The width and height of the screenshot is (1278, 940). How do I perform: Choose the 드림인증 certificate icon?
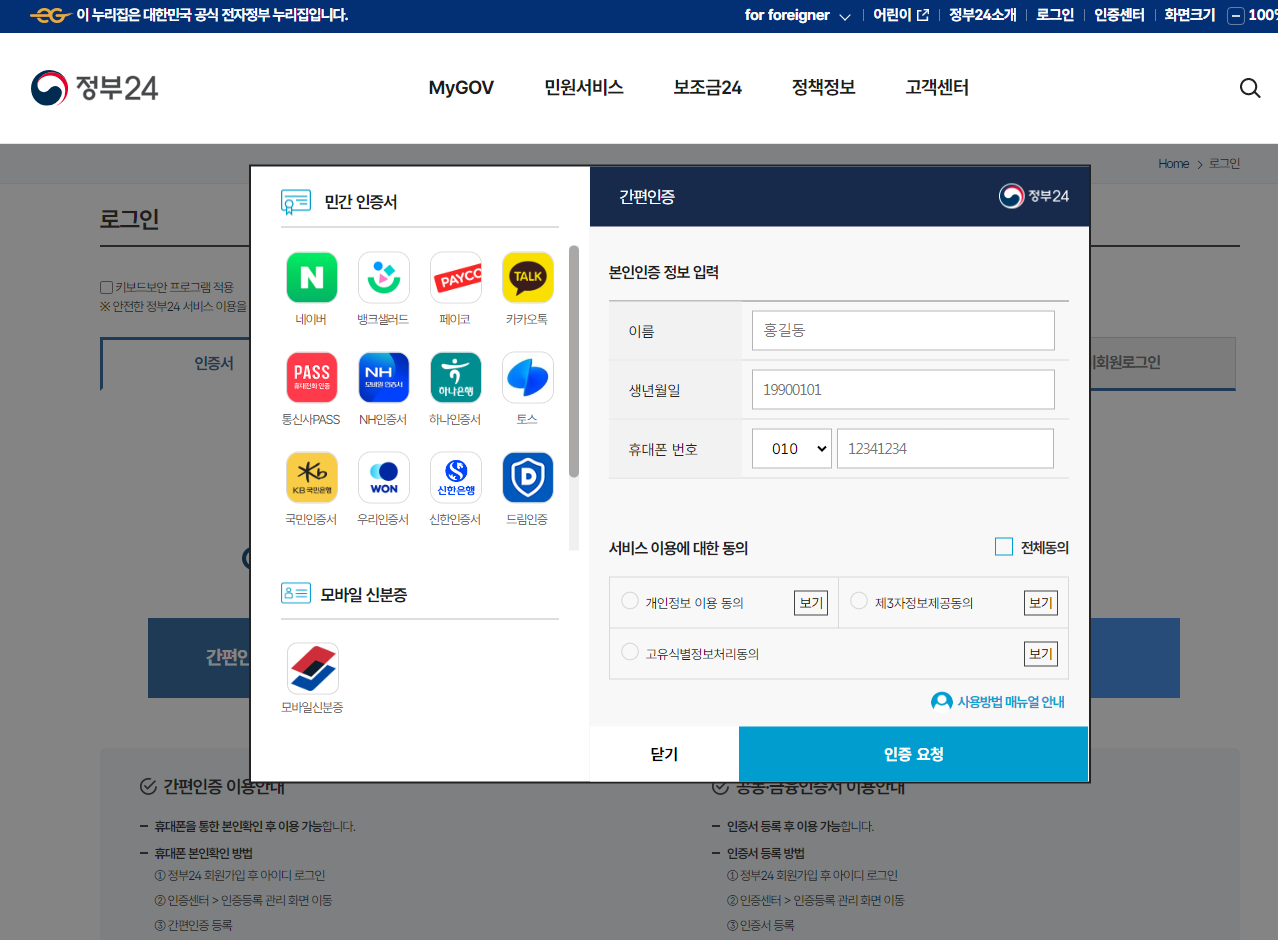coord(527,477)
